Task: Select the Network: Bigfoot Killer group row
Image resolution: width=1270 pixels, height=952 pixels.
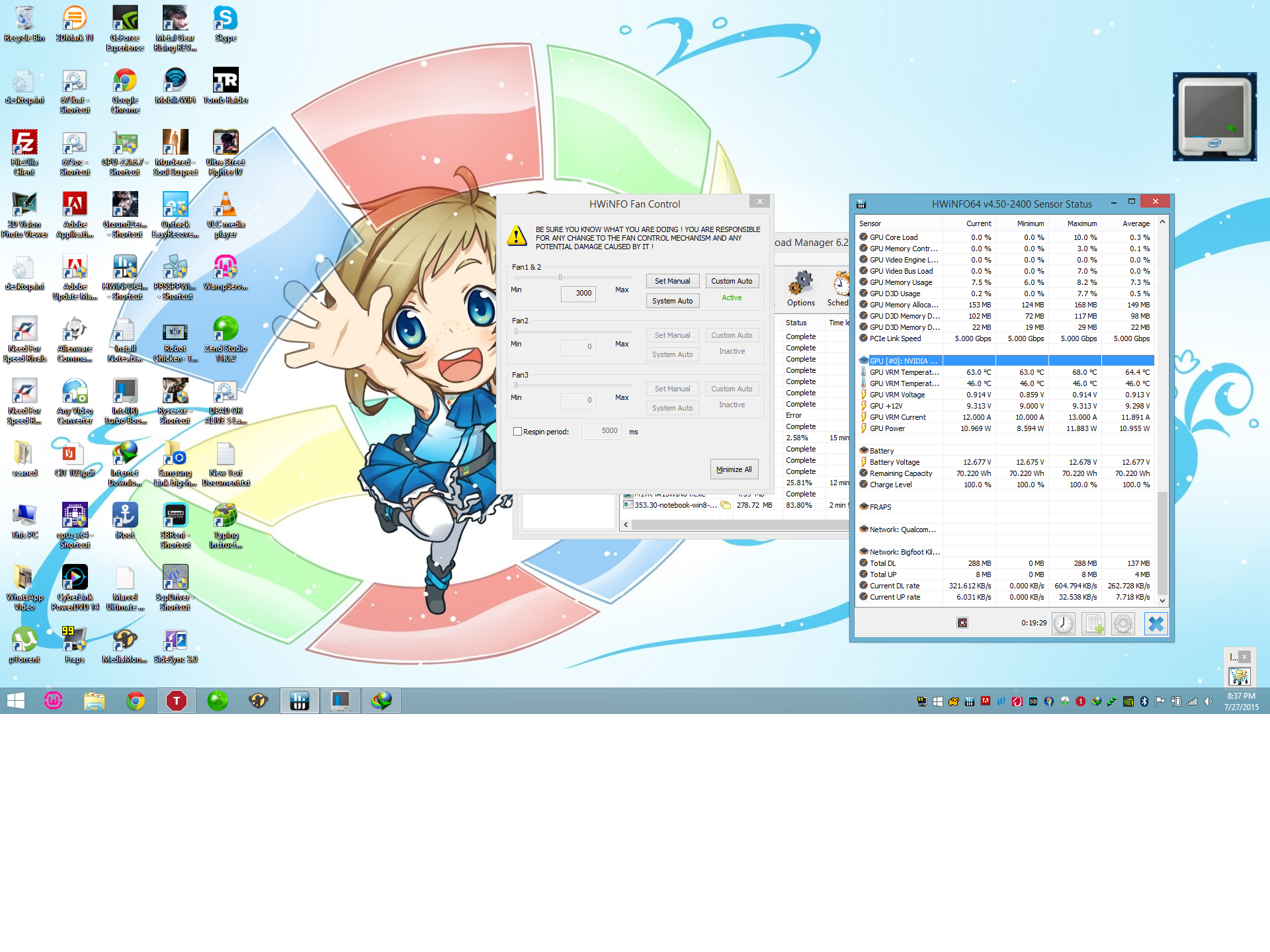Action: (1005, 552)
